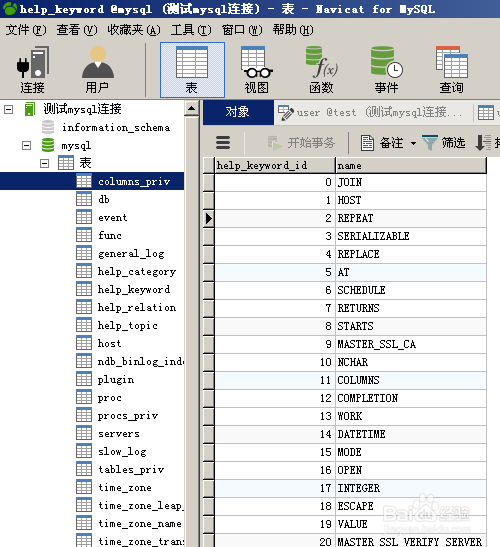
Task: Click the ESCAPE cell
Action: (411, 506)
